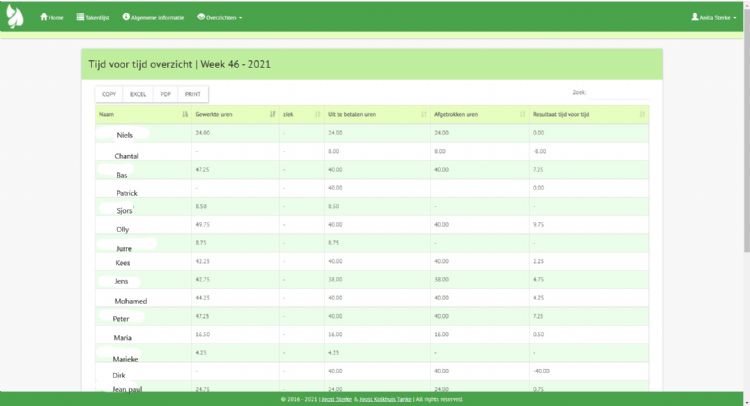The width and height of the screenshot is (750, 406).
Task: Expand the Overzichten dropdown menu
Action: [224, 17]
